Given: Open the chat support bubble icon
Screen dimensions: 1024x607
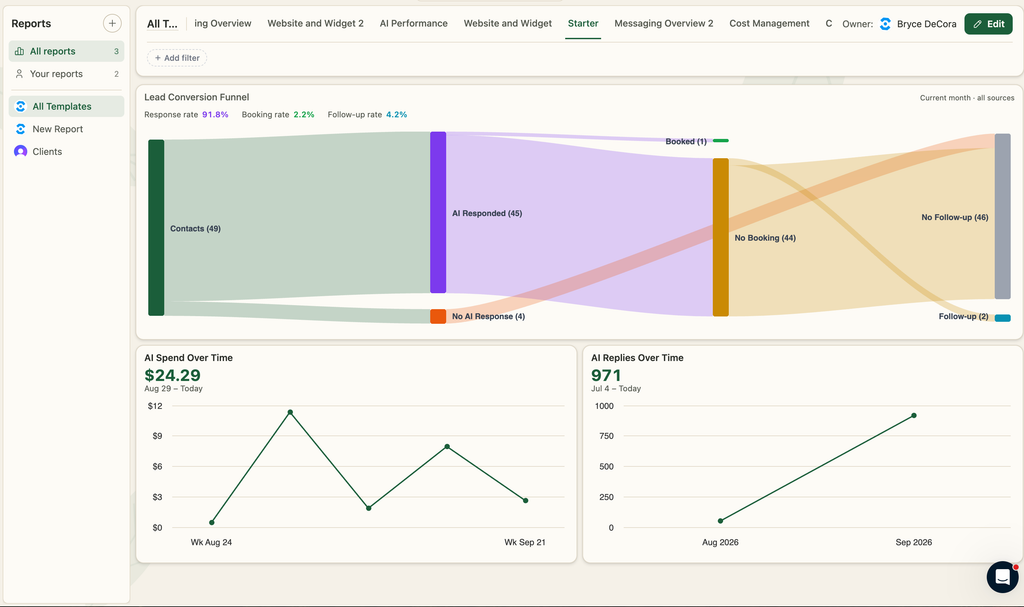Looking at the screenshot, I should [x=1002, y=577].
